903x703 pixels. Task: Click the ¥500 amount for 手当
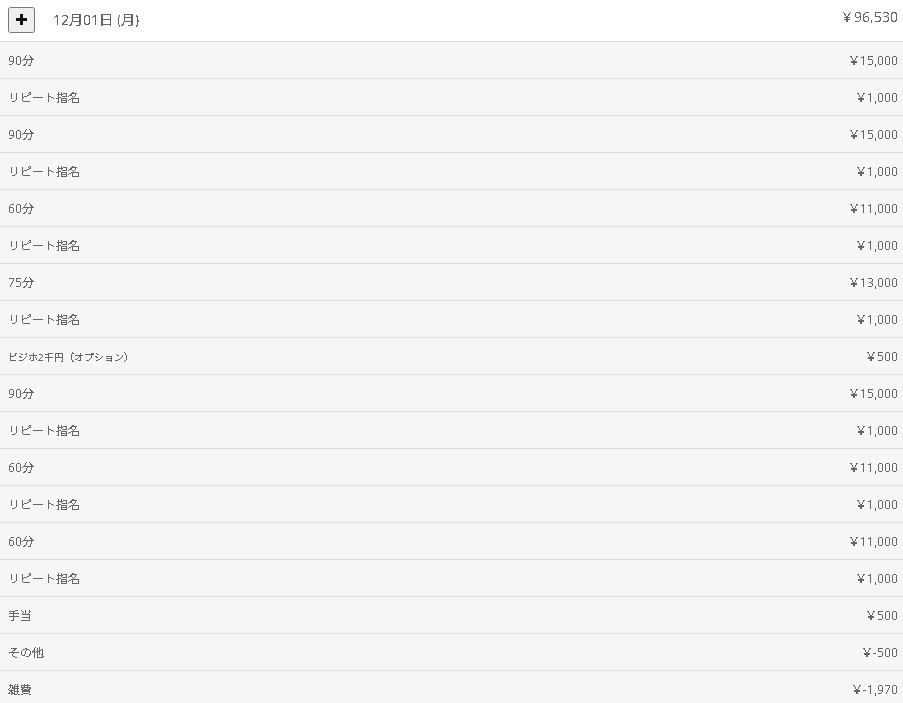(x=882, y=616)
